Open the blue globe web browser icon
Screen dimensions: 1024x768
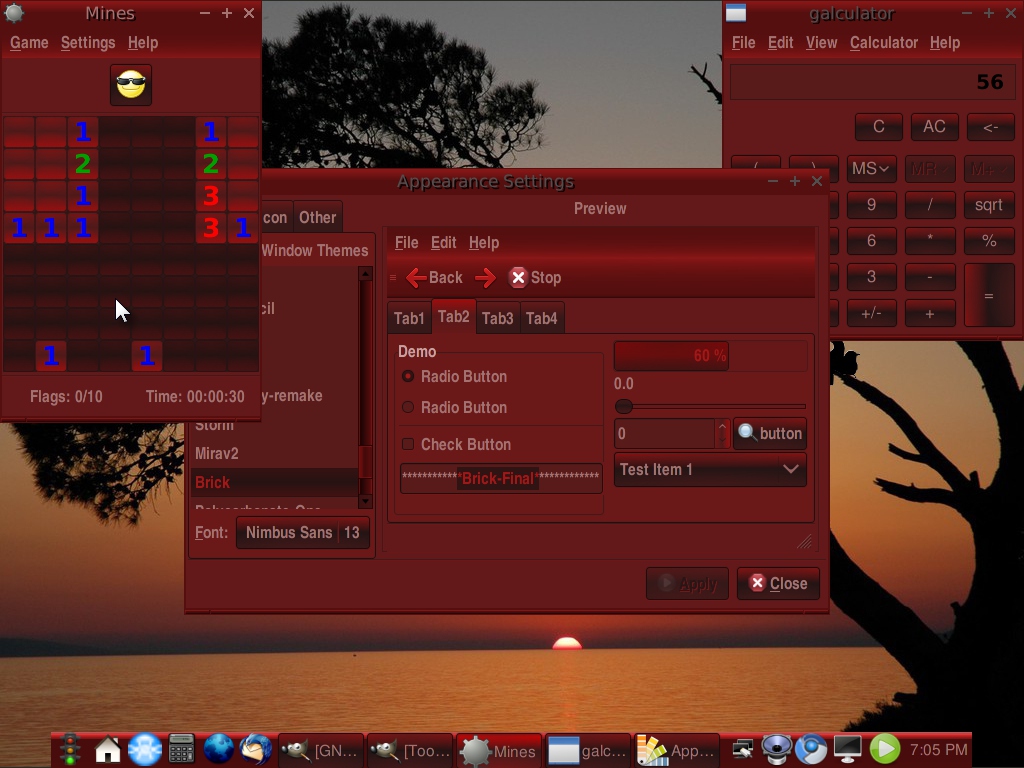(218, 750)
